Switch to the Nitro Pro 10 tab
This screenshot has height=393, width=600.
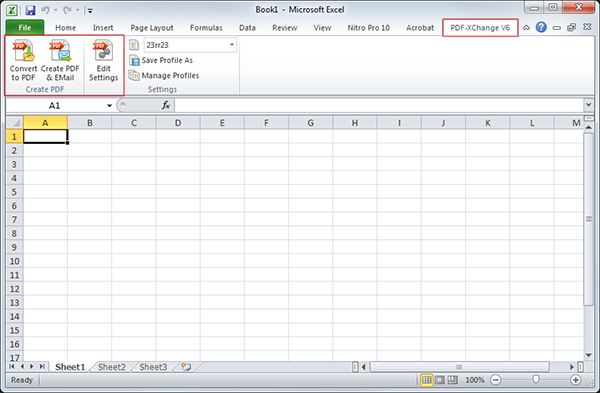click(x=368, y=28)
